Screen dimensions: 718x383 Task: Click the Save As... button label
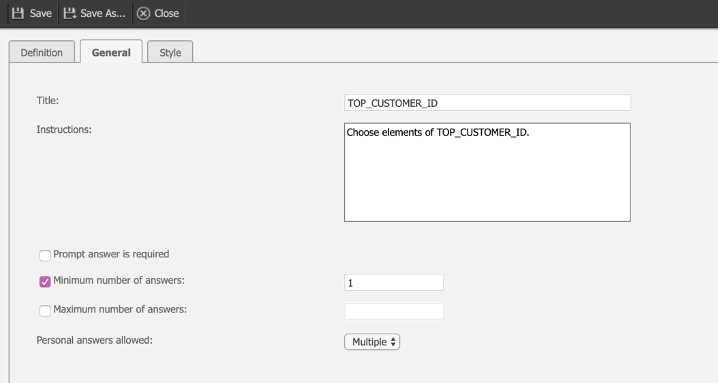(103, 13)
